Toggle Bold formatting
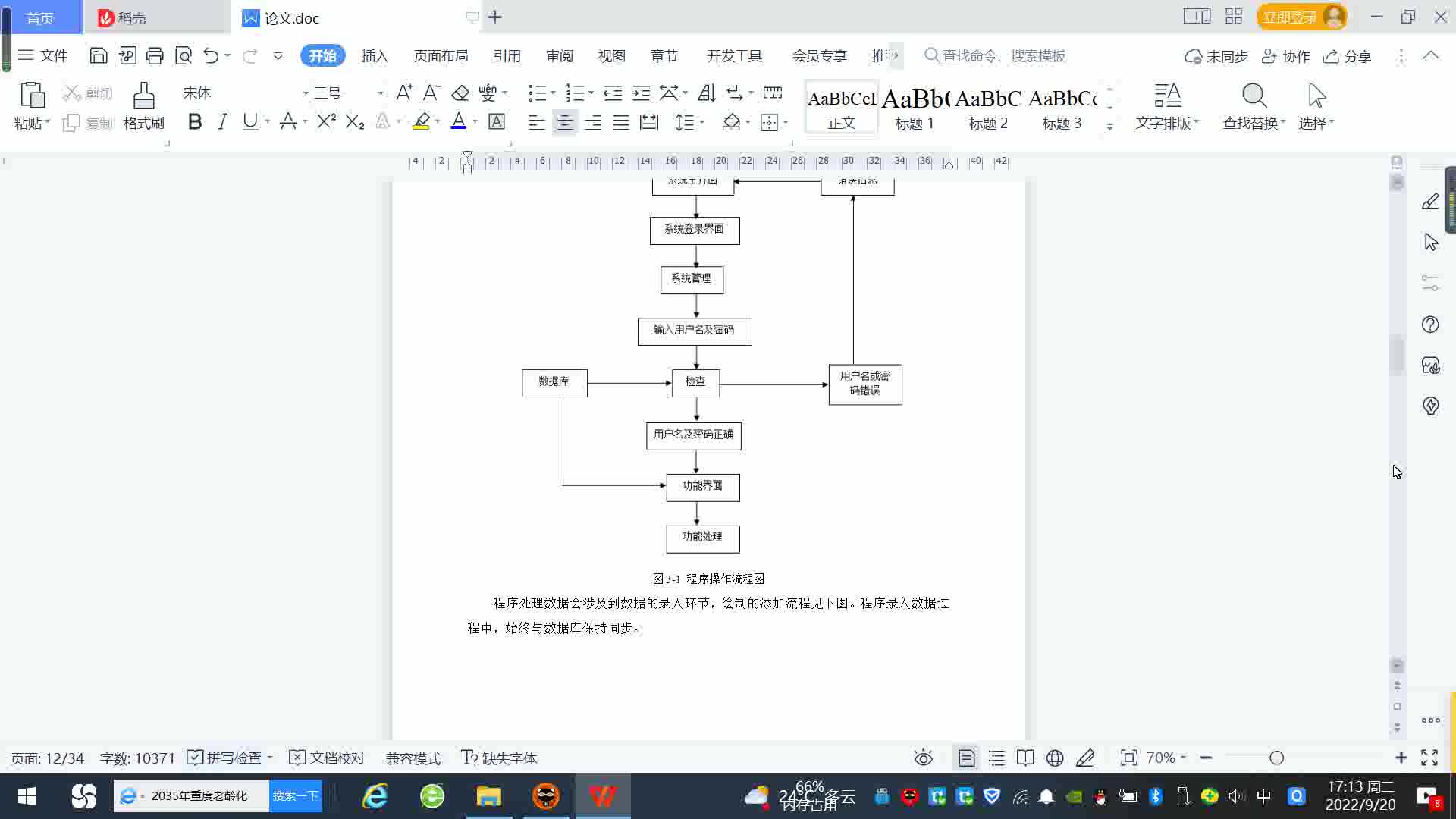The width and height of the screenshot is (1456, 819). (x=195, y=121)
